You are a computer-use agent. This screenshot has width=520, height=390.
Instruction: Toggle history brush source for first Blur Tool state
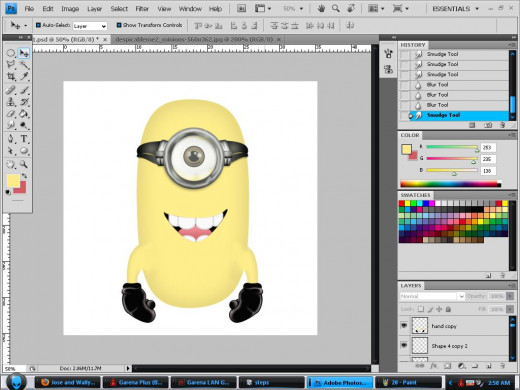tap(405, 85)
